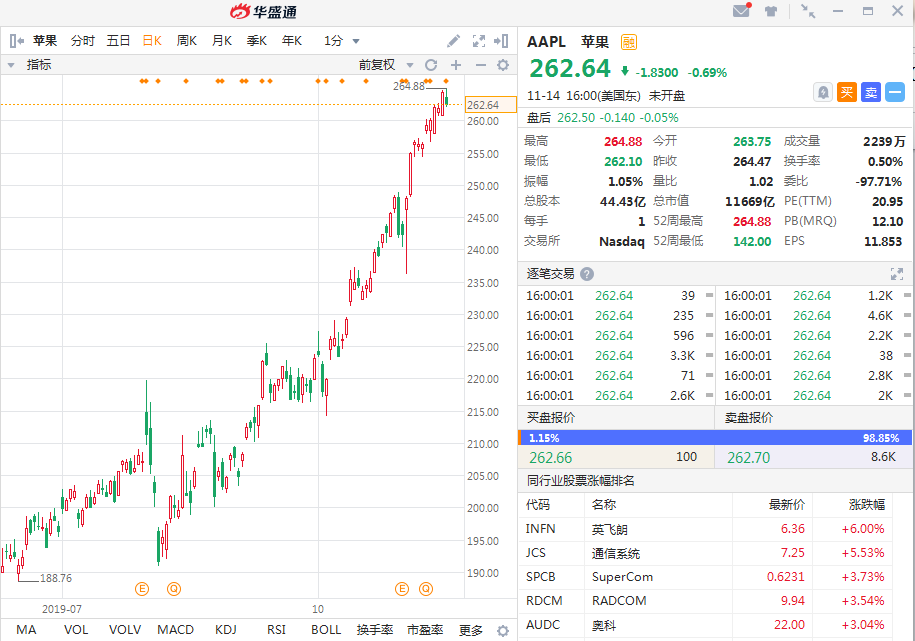The height and width of the screenshot is (641, 915).
Task: Click the 262.64 current price axis label
Action: pyautogui.click(x=491, y=105)
